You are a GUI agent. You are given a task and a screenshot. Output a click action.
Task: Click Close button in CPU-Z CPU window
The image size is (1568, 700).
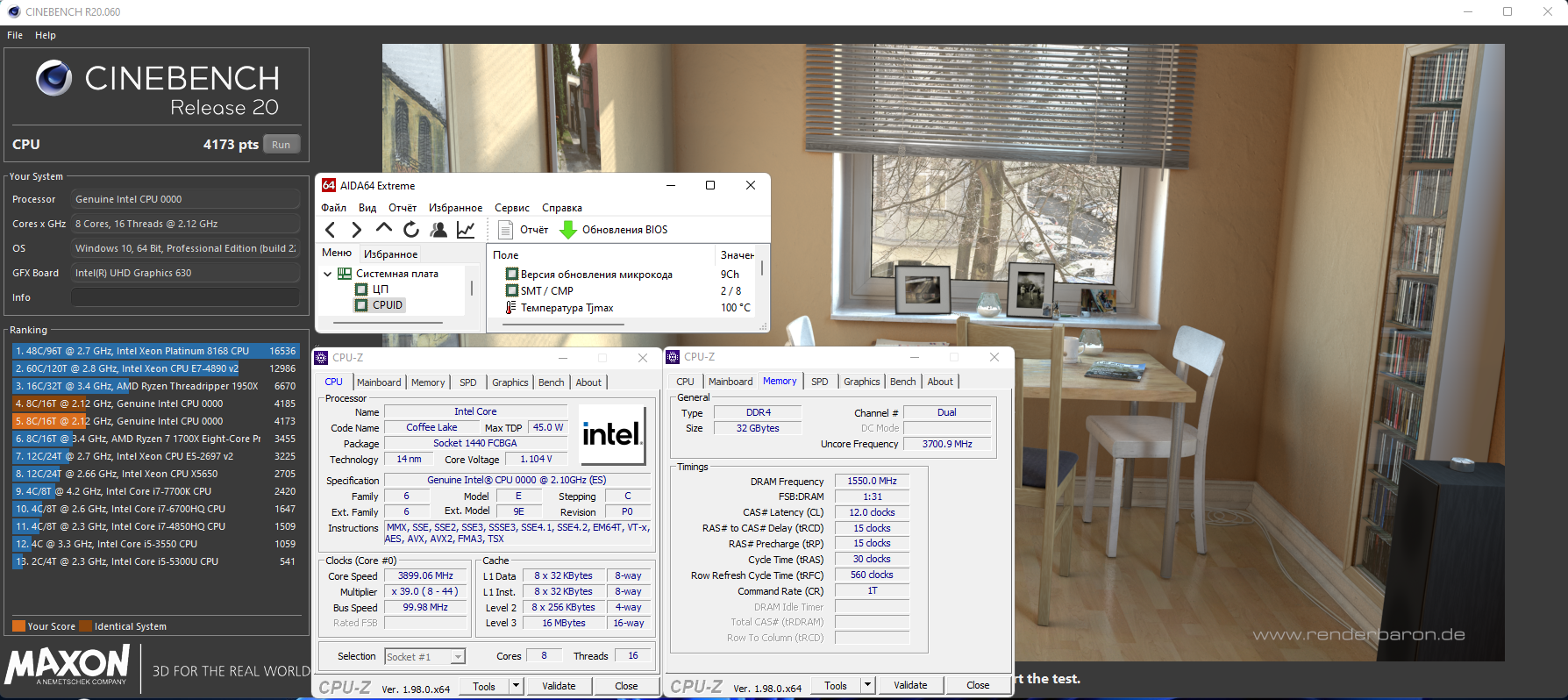pos(626,686)
